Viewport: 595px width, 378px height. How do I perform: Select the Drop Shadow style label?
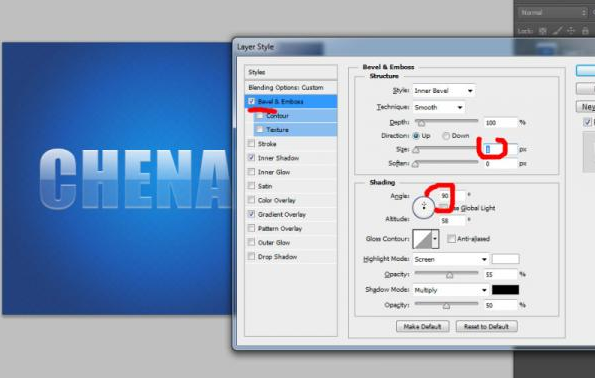coord(277,257)
